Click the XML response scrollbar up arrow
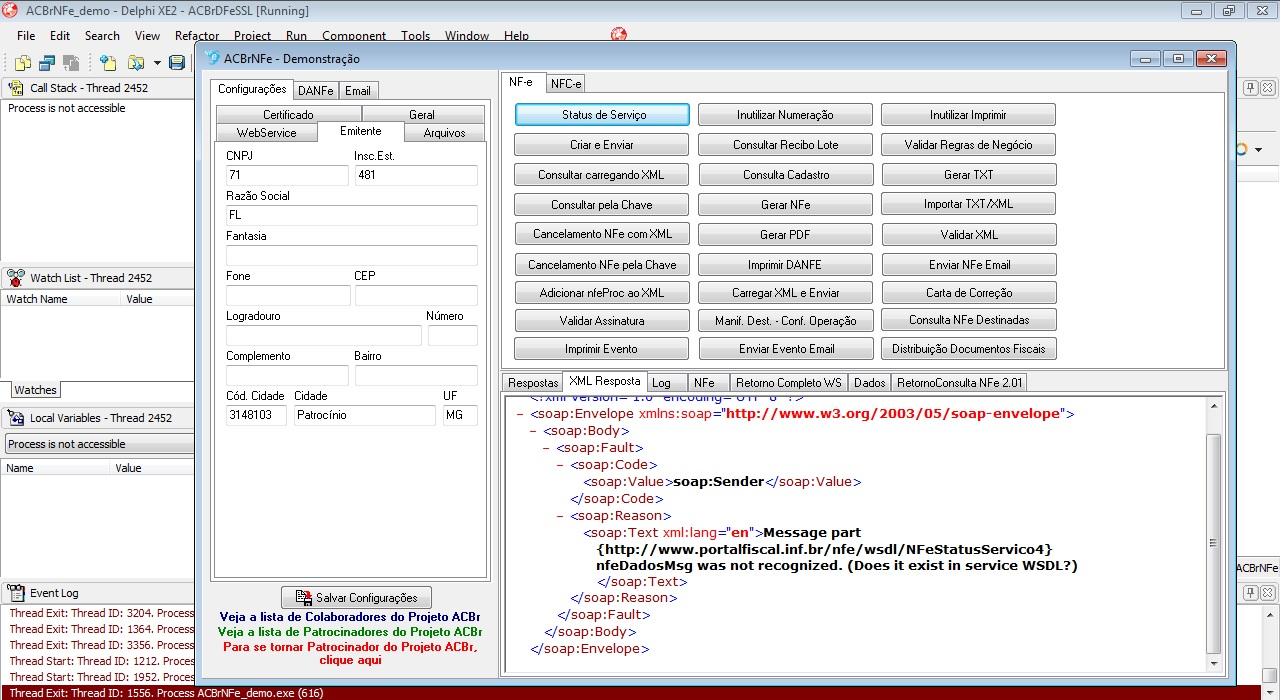This screenshot has height=700, width=1288. pyautogui.click(x=1214, y=405)
